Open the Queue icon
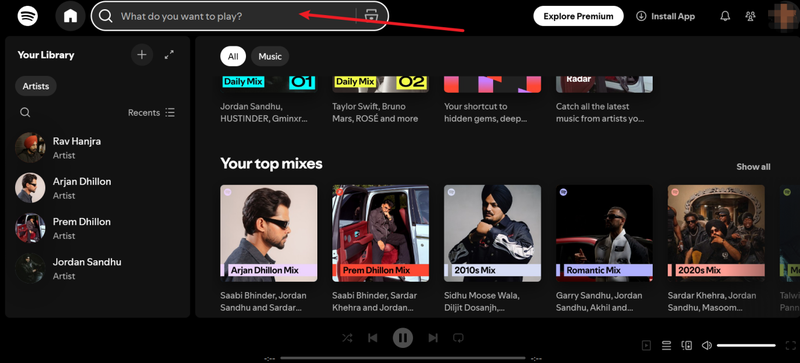800x363 pixels. 666,346
